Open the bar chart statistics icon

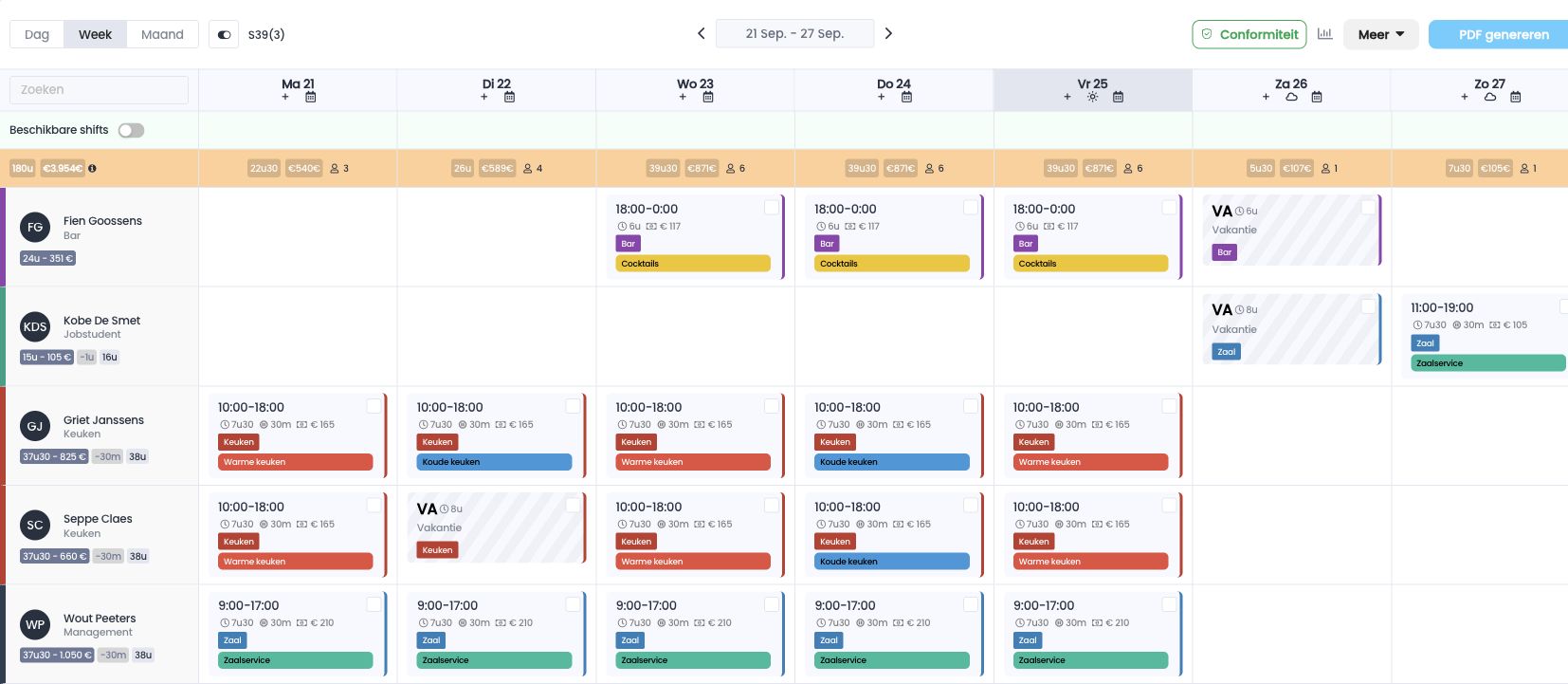point(1325,34)
